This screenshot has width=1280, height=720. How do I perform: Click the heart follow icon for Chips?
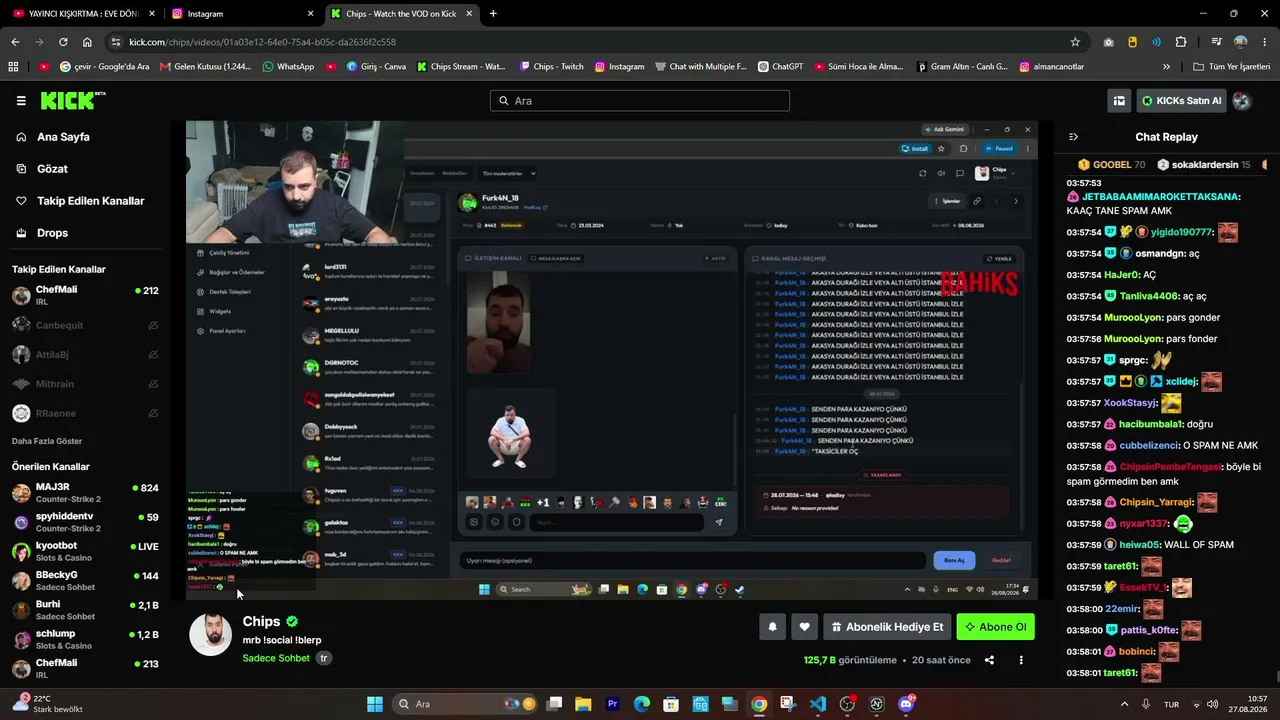(804, 627)
